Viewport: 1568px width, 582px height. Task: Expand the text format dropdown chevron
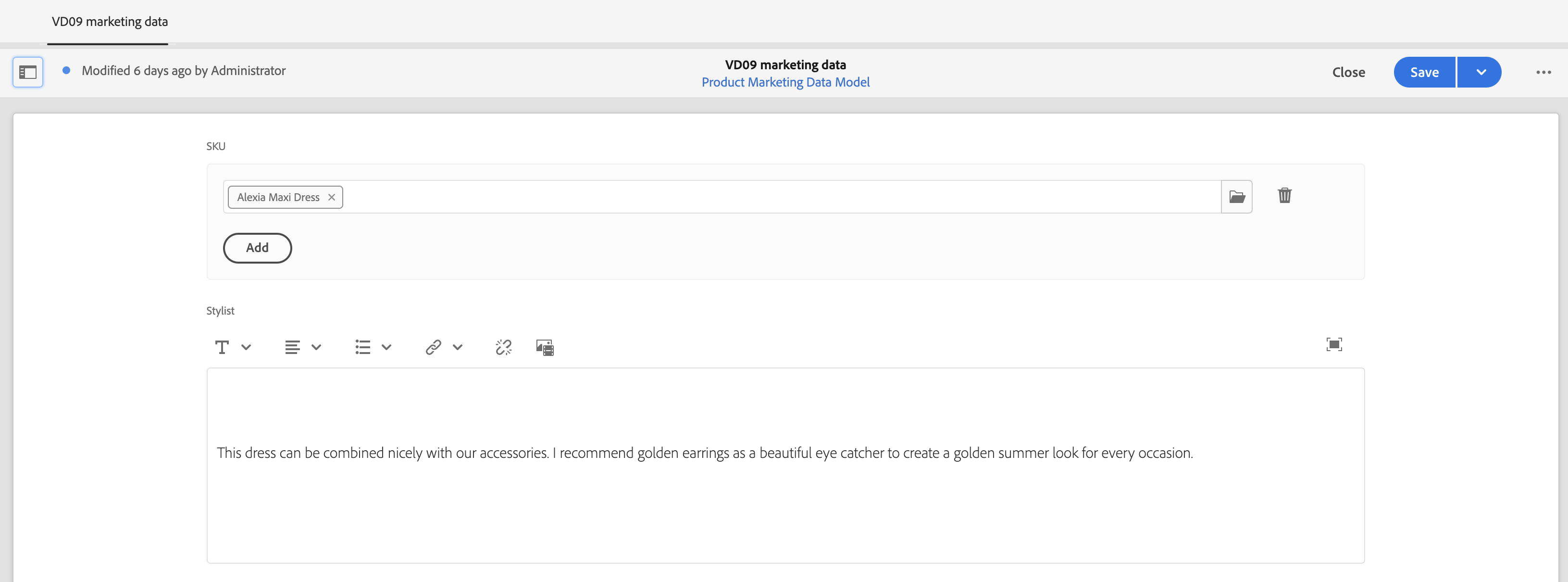coord(246,347)
